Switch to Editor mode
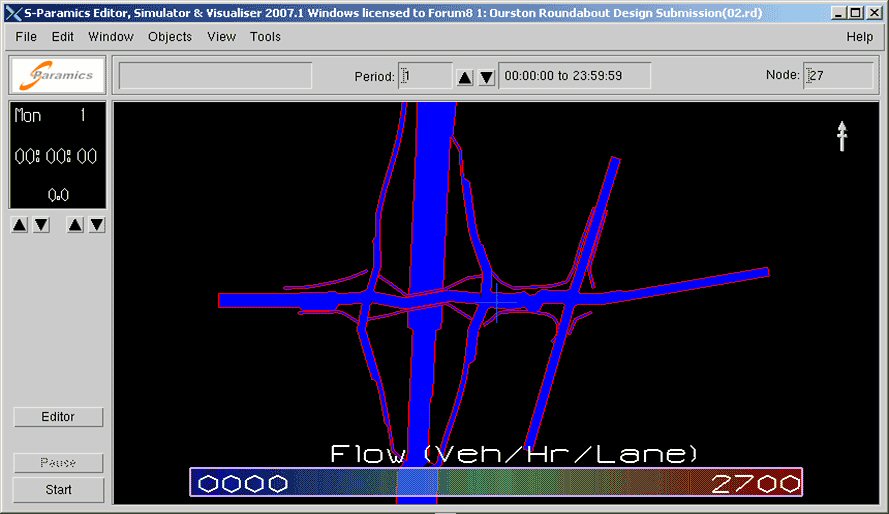 click(x=58, y=417)
